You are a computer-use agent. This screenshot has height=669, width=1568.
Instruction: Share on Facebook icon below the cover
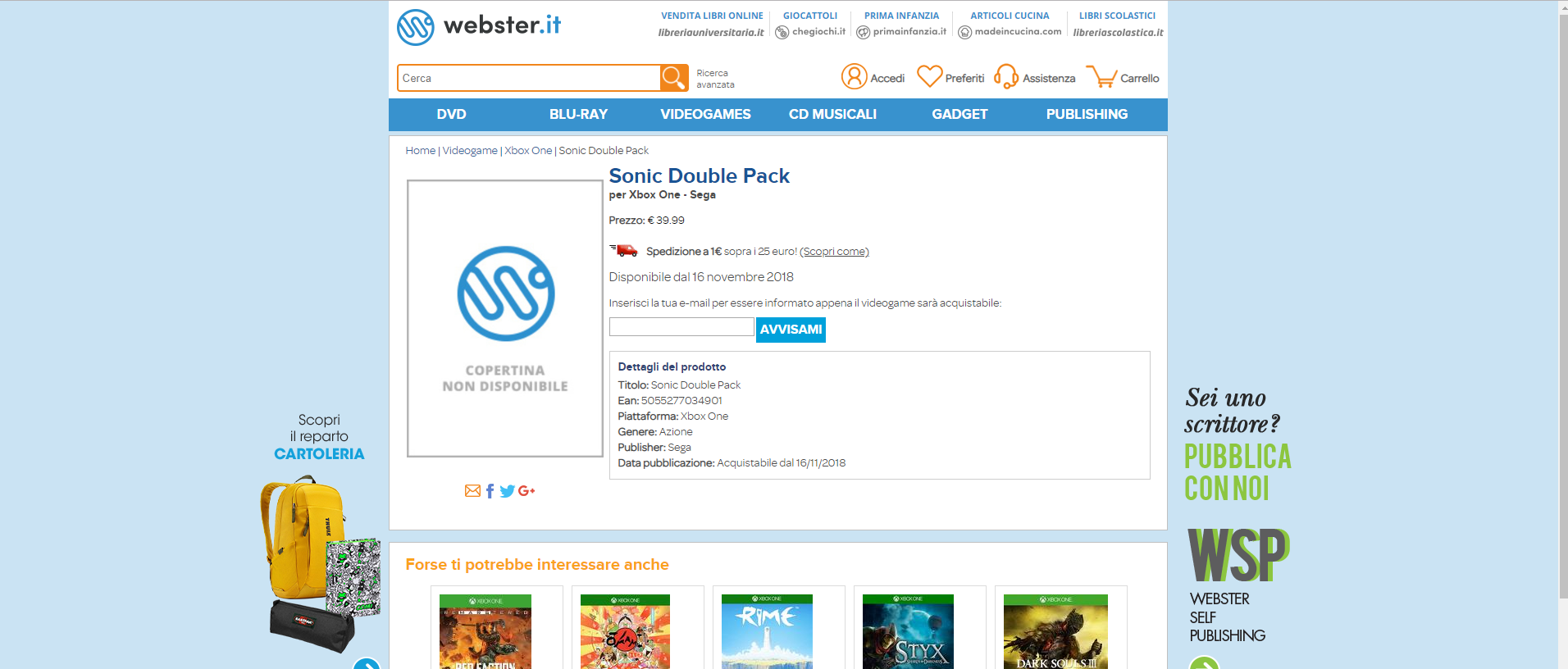(x=490, y=491)
